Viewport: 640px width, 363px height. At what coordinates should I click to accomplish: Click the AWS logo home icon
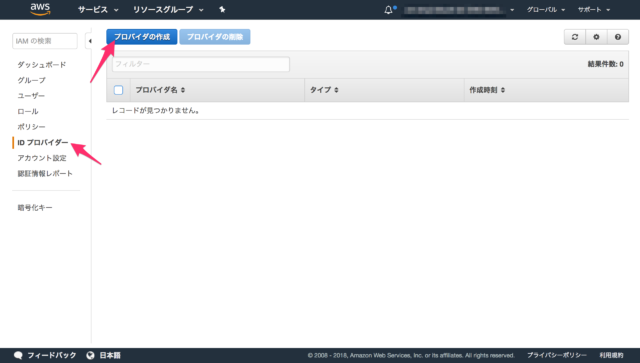pyautogui.click(x=40, y=9)
